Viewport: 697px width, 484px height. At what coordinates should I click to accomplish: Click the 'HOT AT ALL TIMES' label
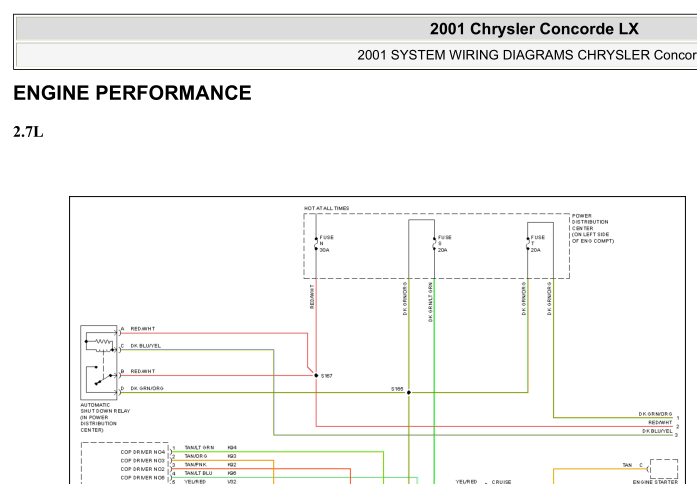pyautogui.click(x=327, y=208)
